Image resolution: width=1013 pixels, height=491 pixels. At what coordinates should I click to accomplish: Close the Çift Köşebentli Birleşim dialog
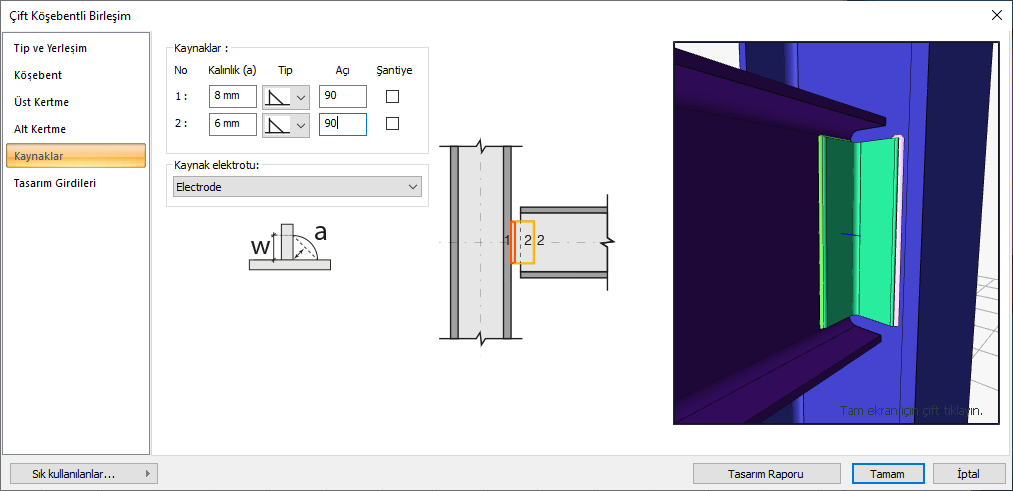(996, 15)
